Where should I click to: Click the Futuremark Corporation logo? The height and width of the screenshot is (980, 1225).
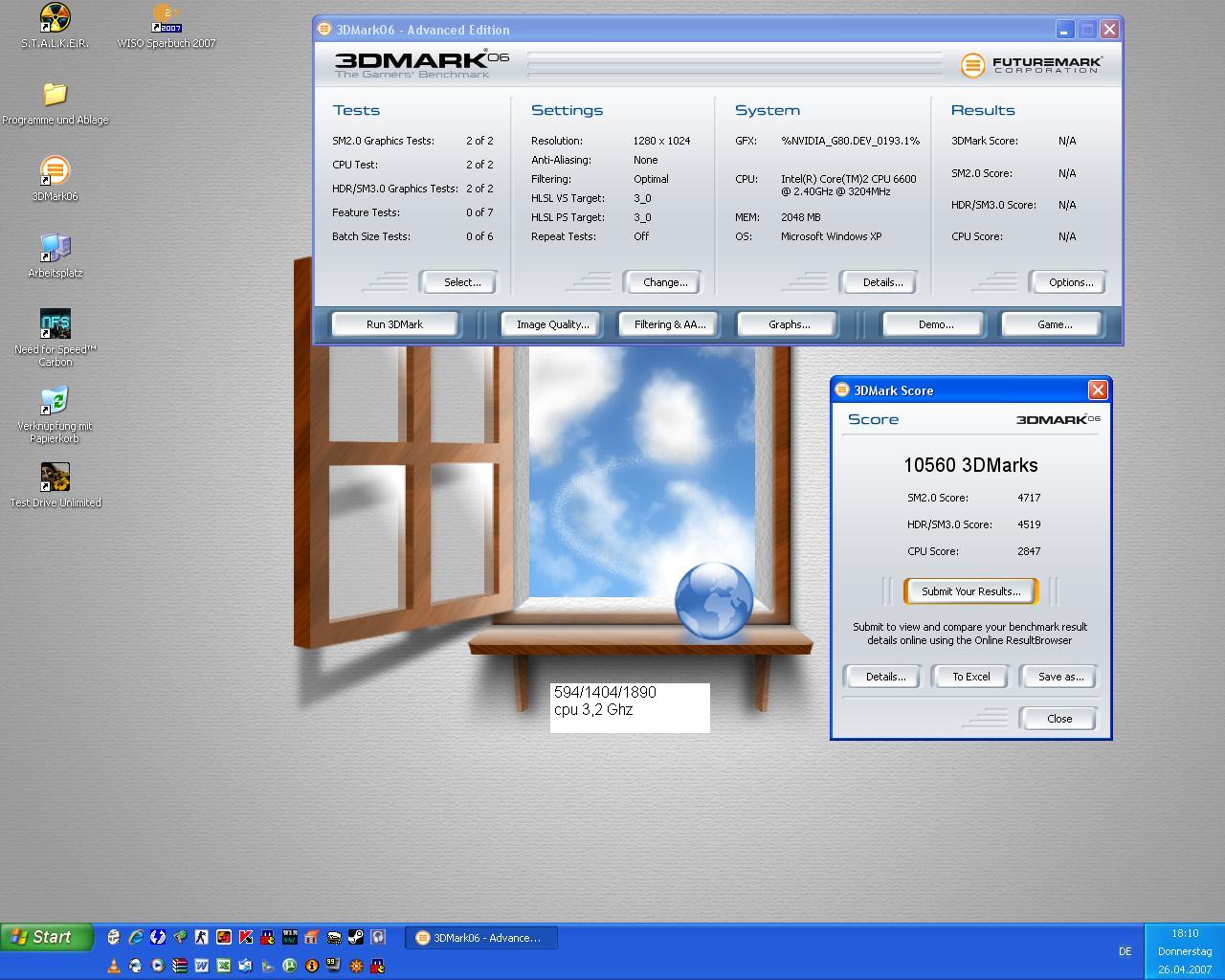point(1032,64)
